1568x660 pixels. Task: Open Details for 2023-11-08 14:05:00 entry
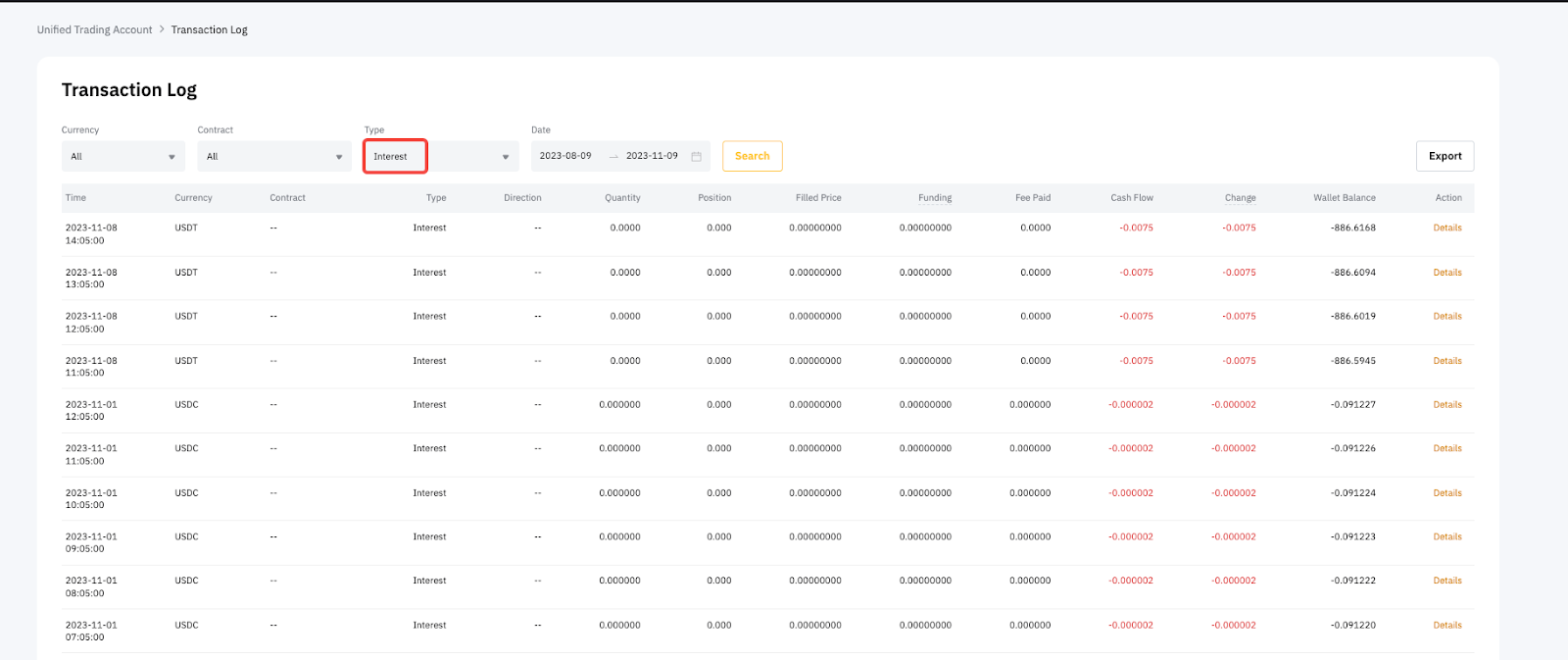1446,228
